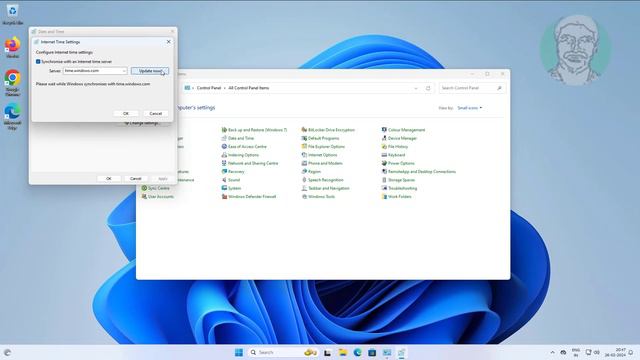The width and height of the screenshot is (640, 360).
Task: Show hidden system tray icons chevron
Action: click(552, 352)
